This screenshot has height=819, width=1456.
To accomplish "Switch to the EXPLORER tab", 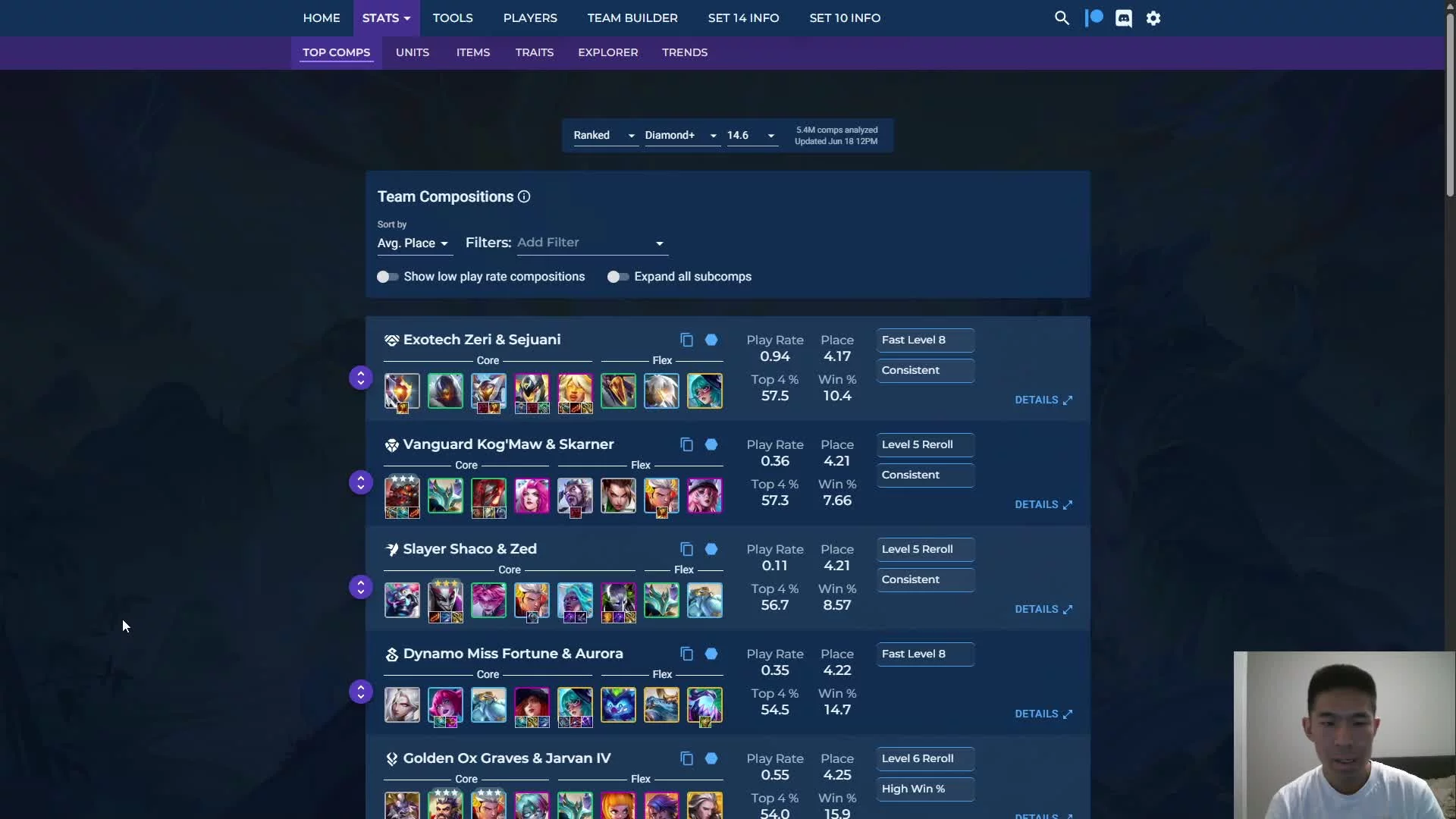I will click(x=608, y=52).
